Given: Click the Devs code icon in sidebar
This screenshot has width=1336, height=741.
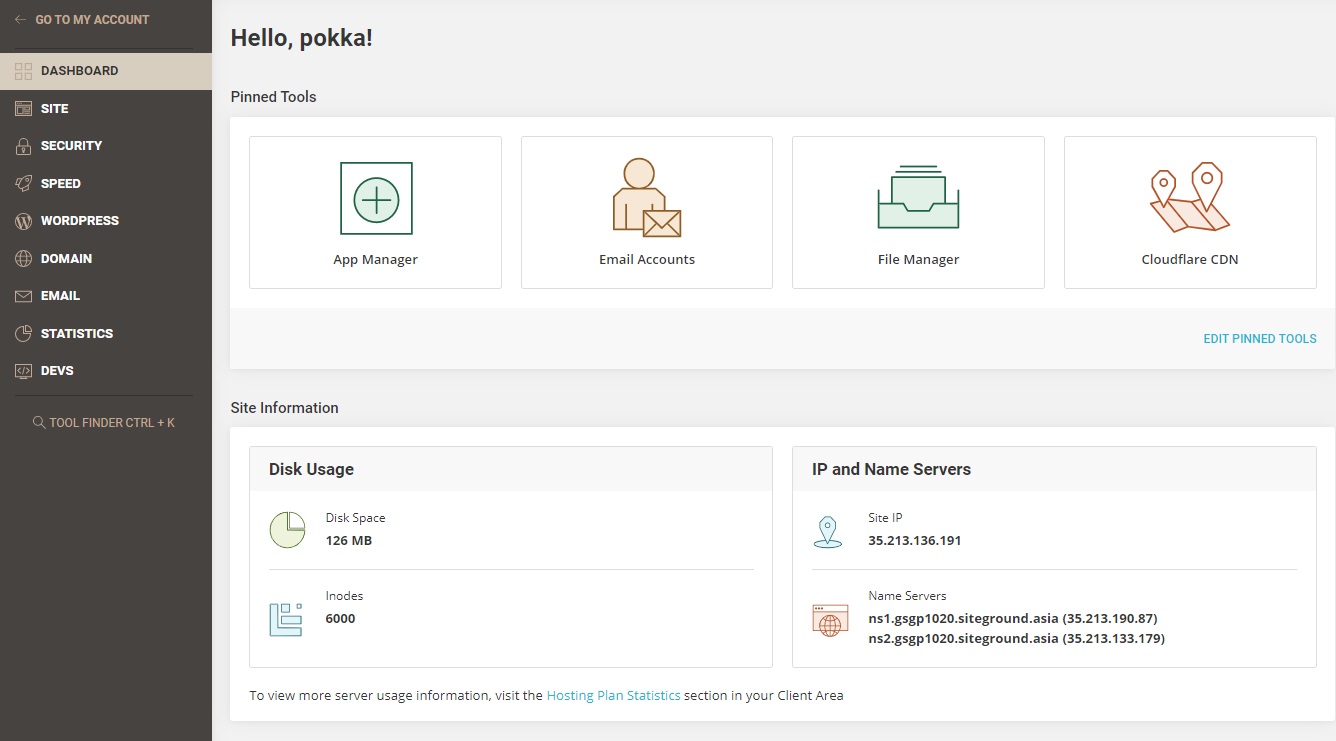Looking at the screenshot, I should pos(24,371).
